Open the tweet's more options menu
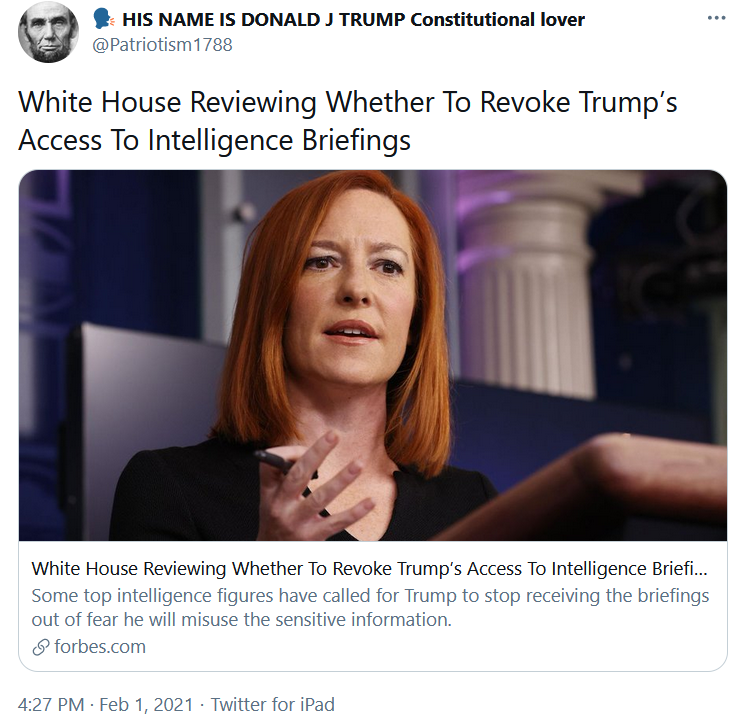 tap(716, 18)
